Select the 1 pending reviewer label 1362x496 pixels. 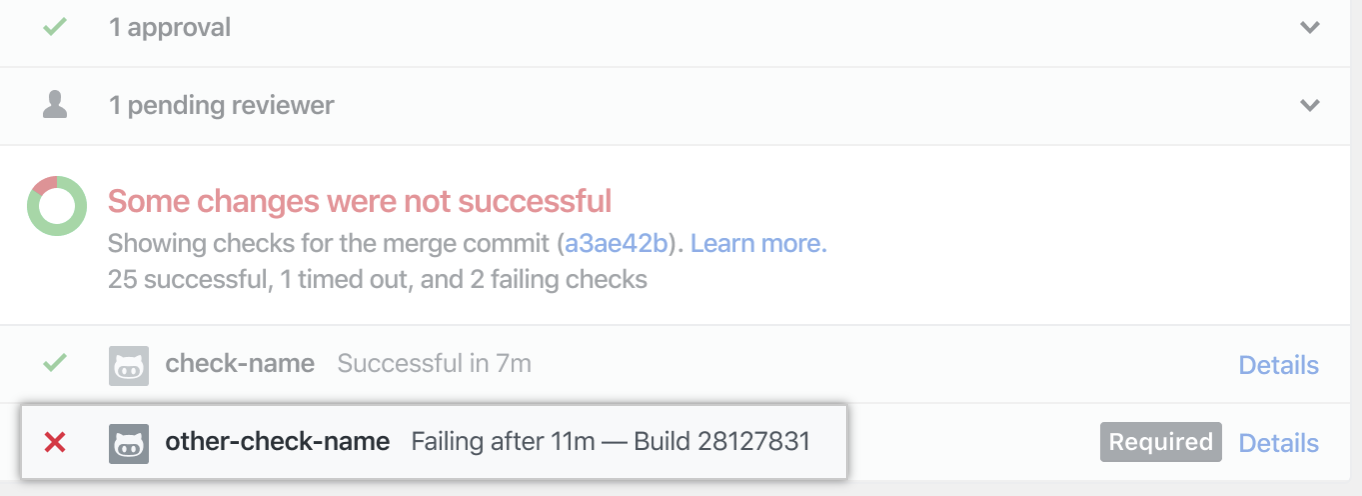click(x=221, y=104)
